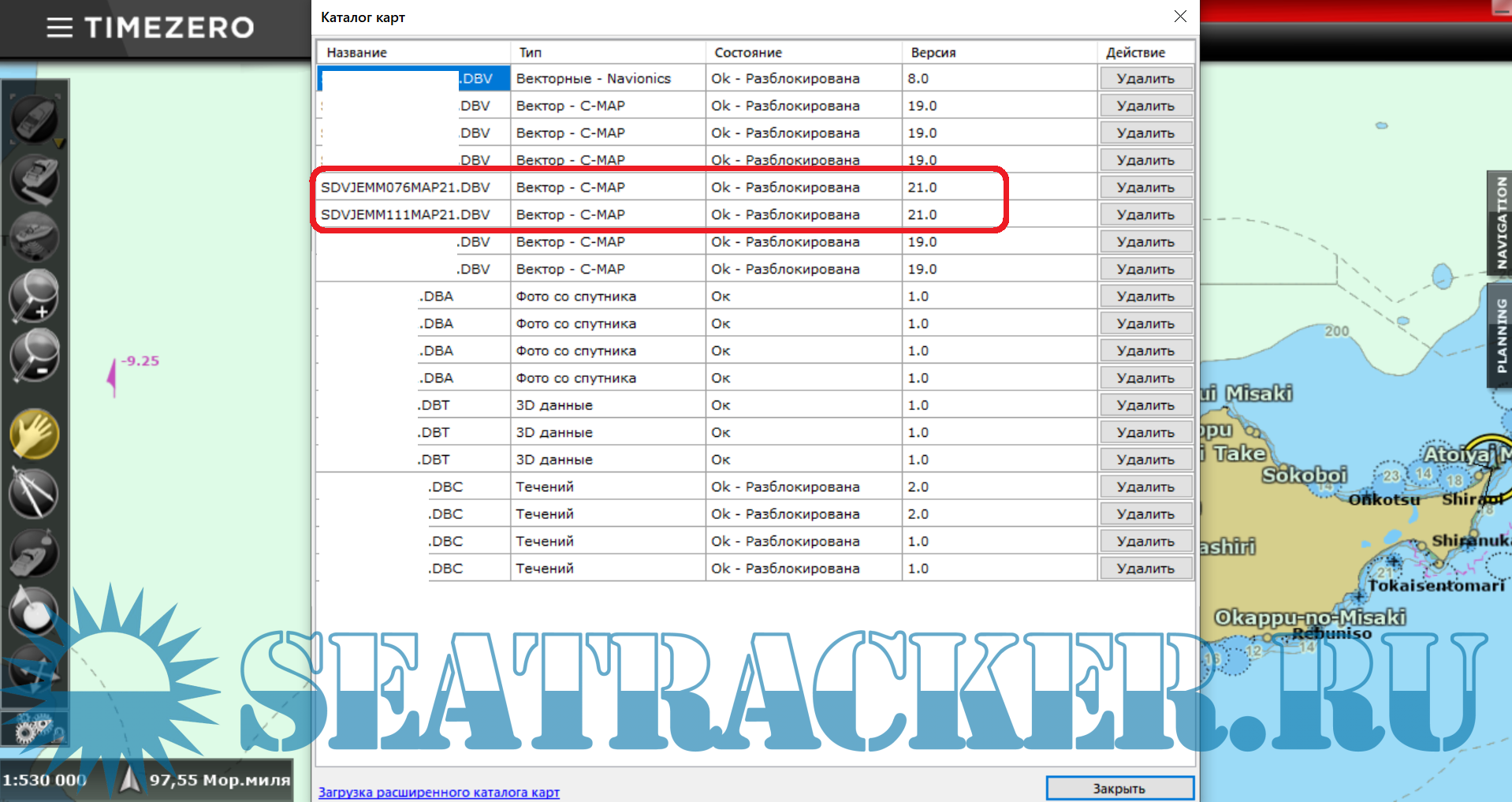Select the zoom in magnifier tool
This screenshot has width=1512, height=802.
click(x=34, y=297)
